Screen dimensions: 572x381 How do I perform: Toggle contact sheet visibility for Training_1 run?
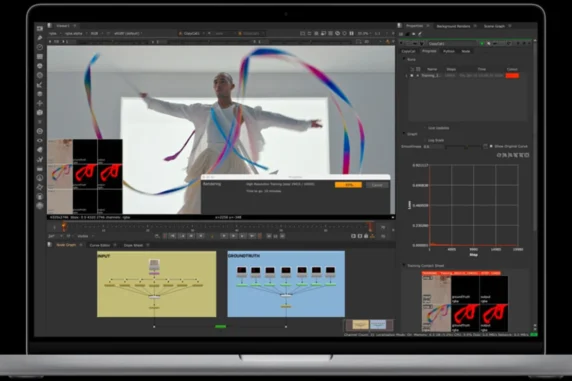[x=418, y=76]
